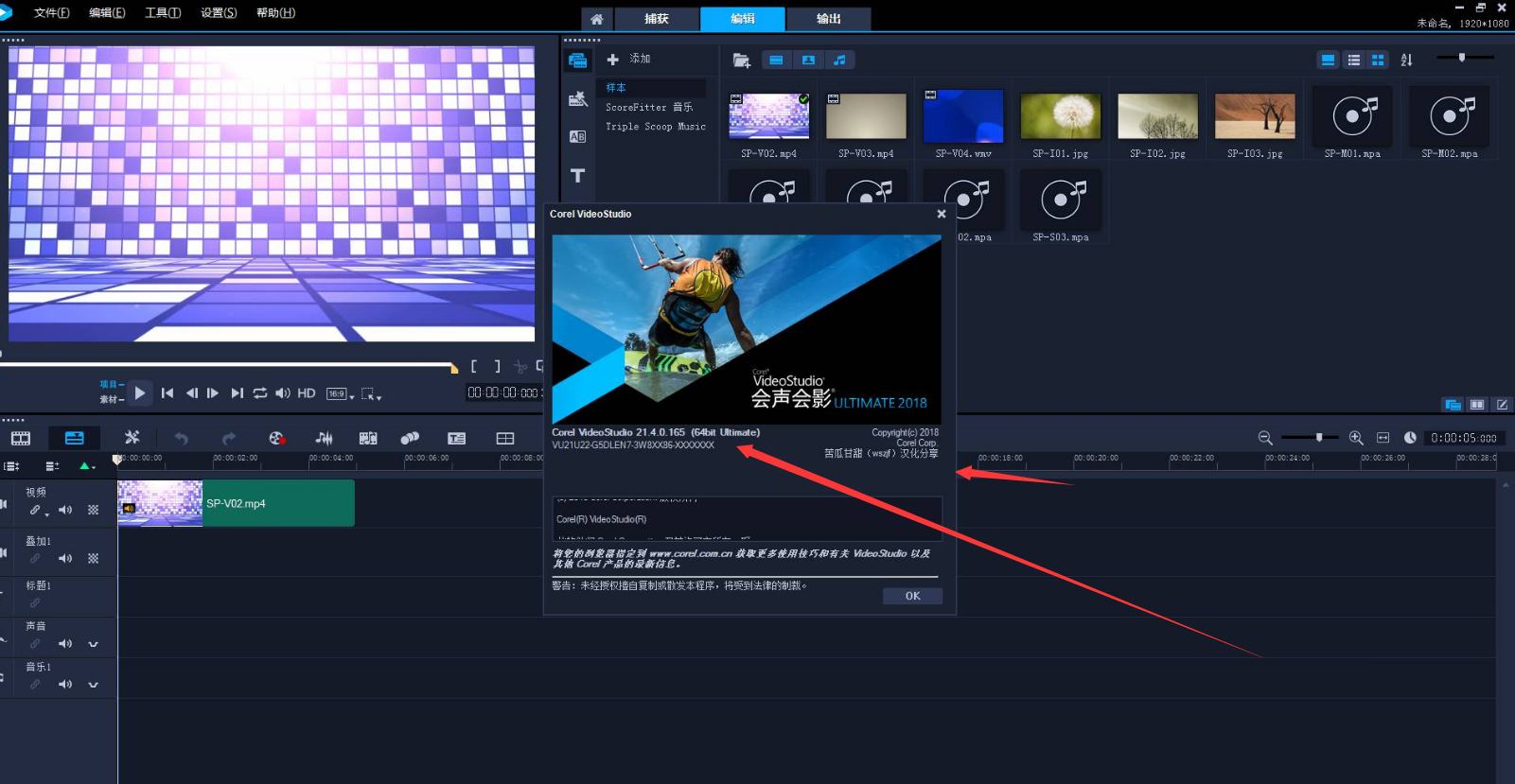Open the sound mixer icon
Screen dimensions: 1515x784
324,438
